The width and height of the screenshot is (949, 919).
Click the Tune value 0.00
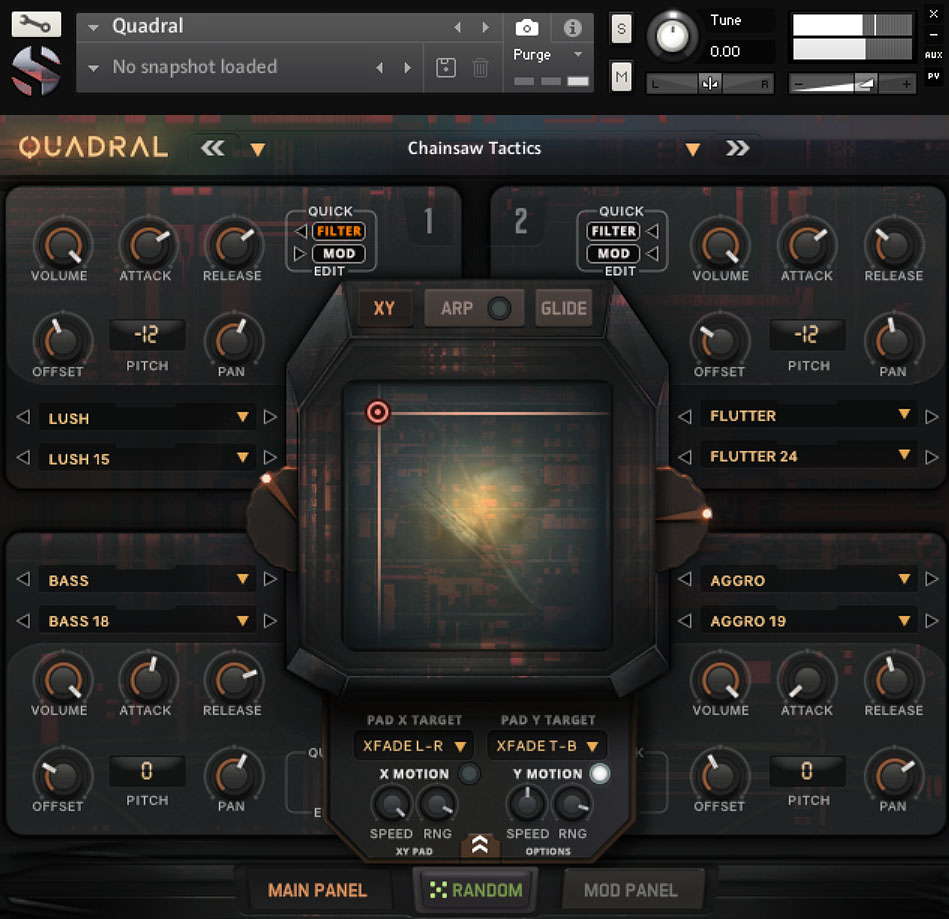point(725,51)
